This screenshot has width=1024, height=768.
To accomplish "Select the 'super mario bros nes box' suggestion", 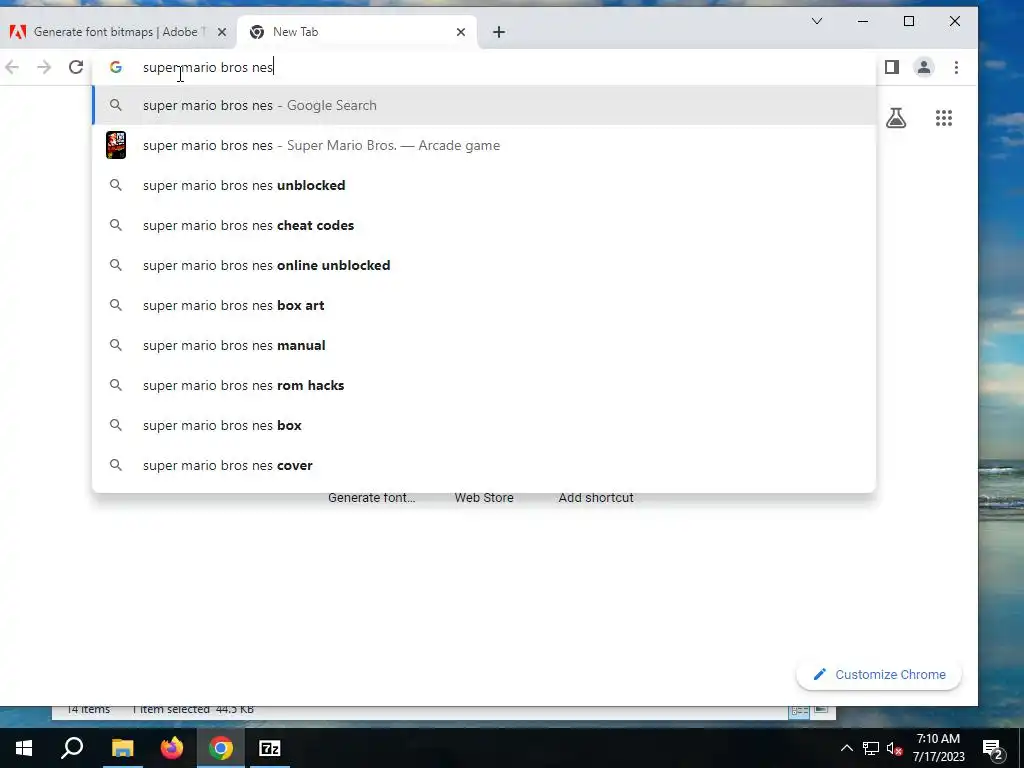I will [484, 425].
